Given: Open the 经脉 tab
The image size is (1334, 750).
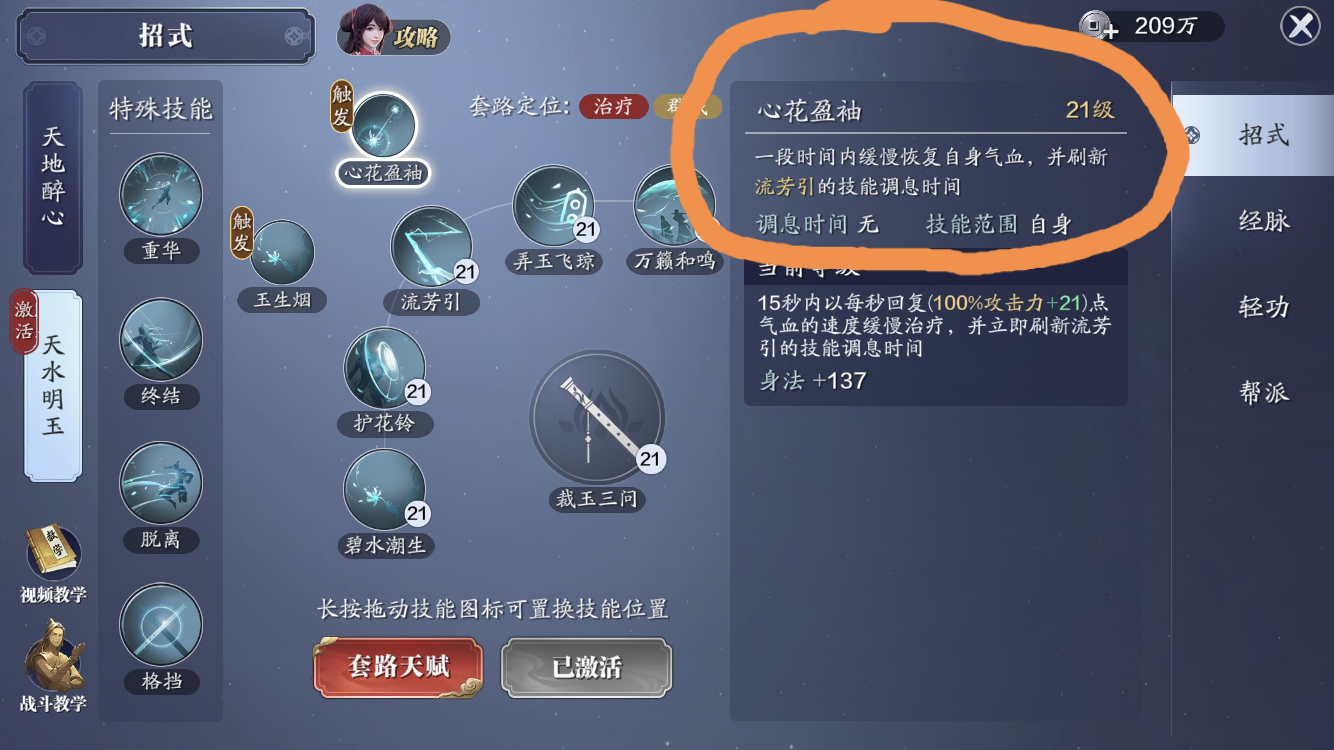Looking at the screenshot, I should click(1264, 221).
